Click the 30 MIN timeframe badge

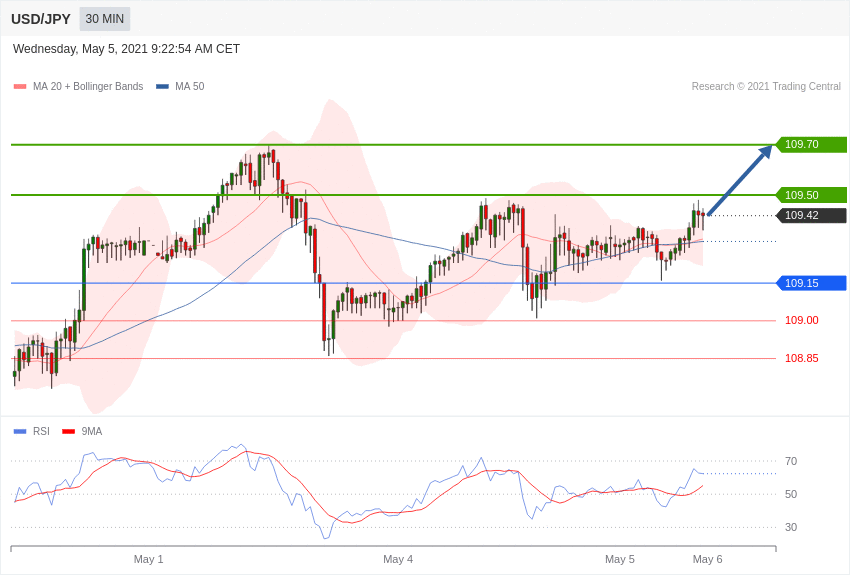pyautogui.click(x=105, y=19)
